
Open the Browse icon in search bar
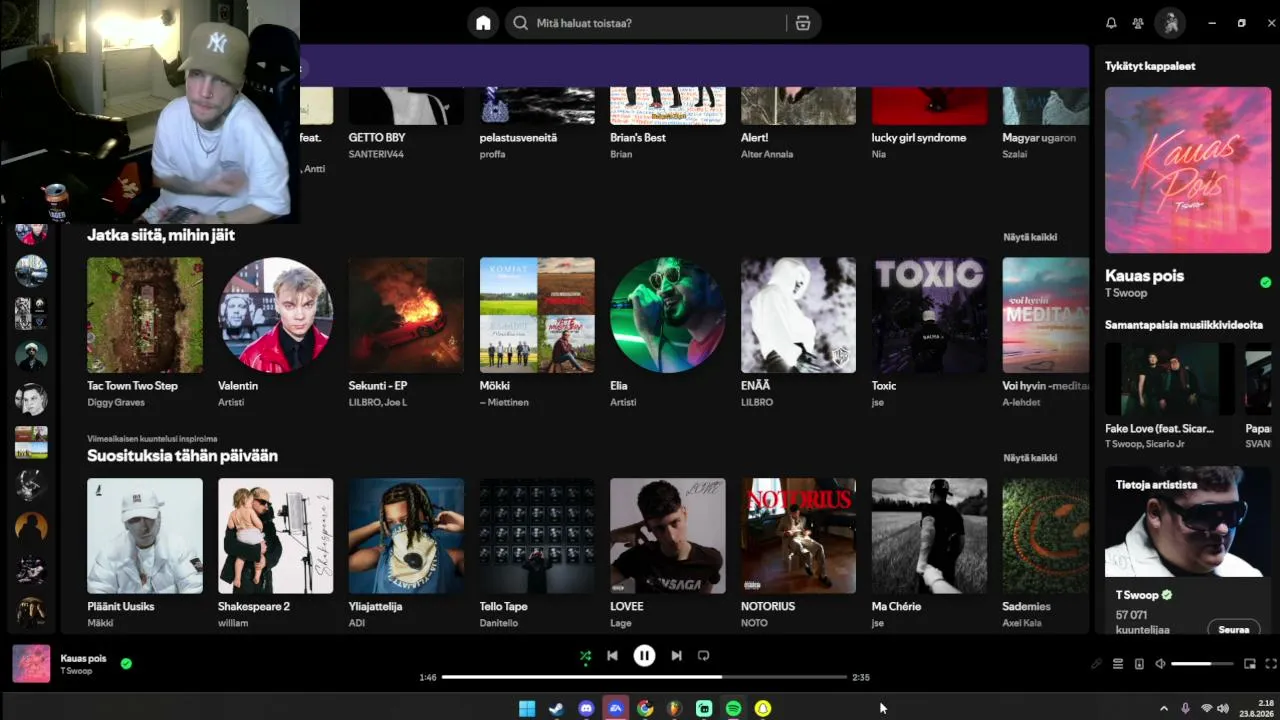coord(802,23)
